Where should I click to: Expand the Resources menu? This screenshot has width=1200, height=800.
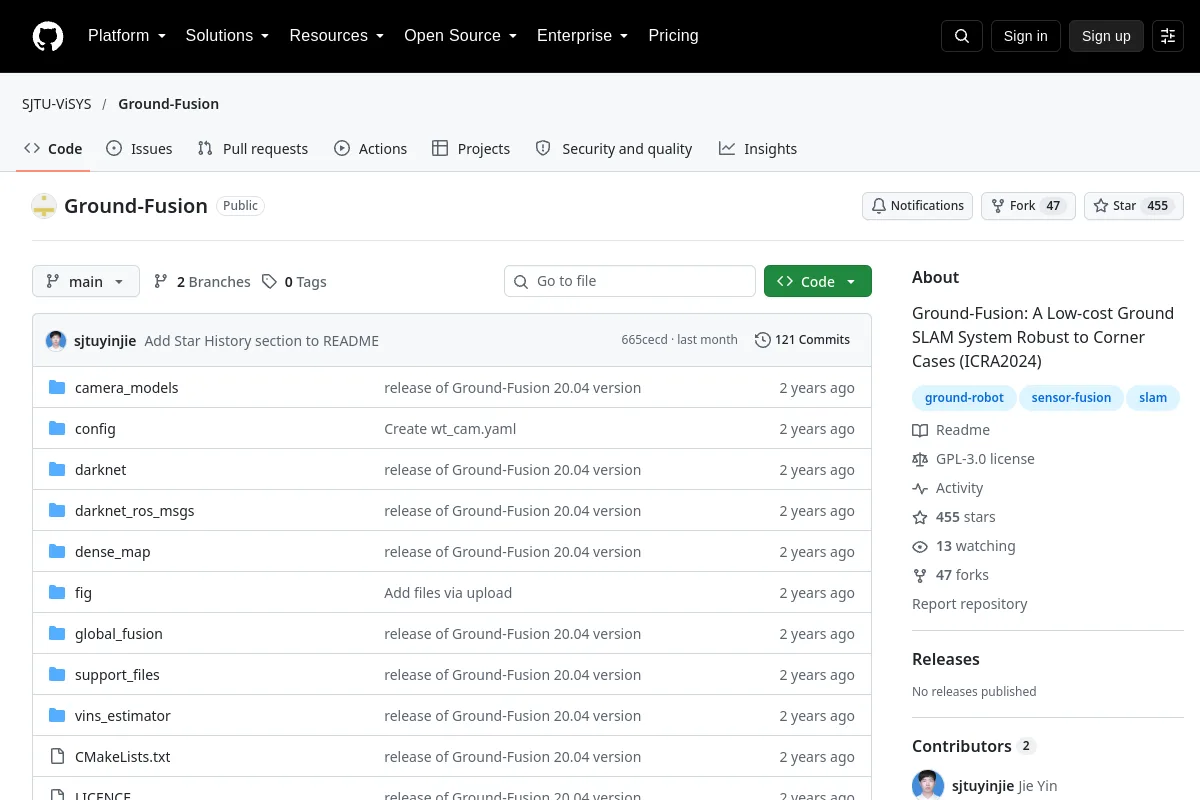(337, 36)
